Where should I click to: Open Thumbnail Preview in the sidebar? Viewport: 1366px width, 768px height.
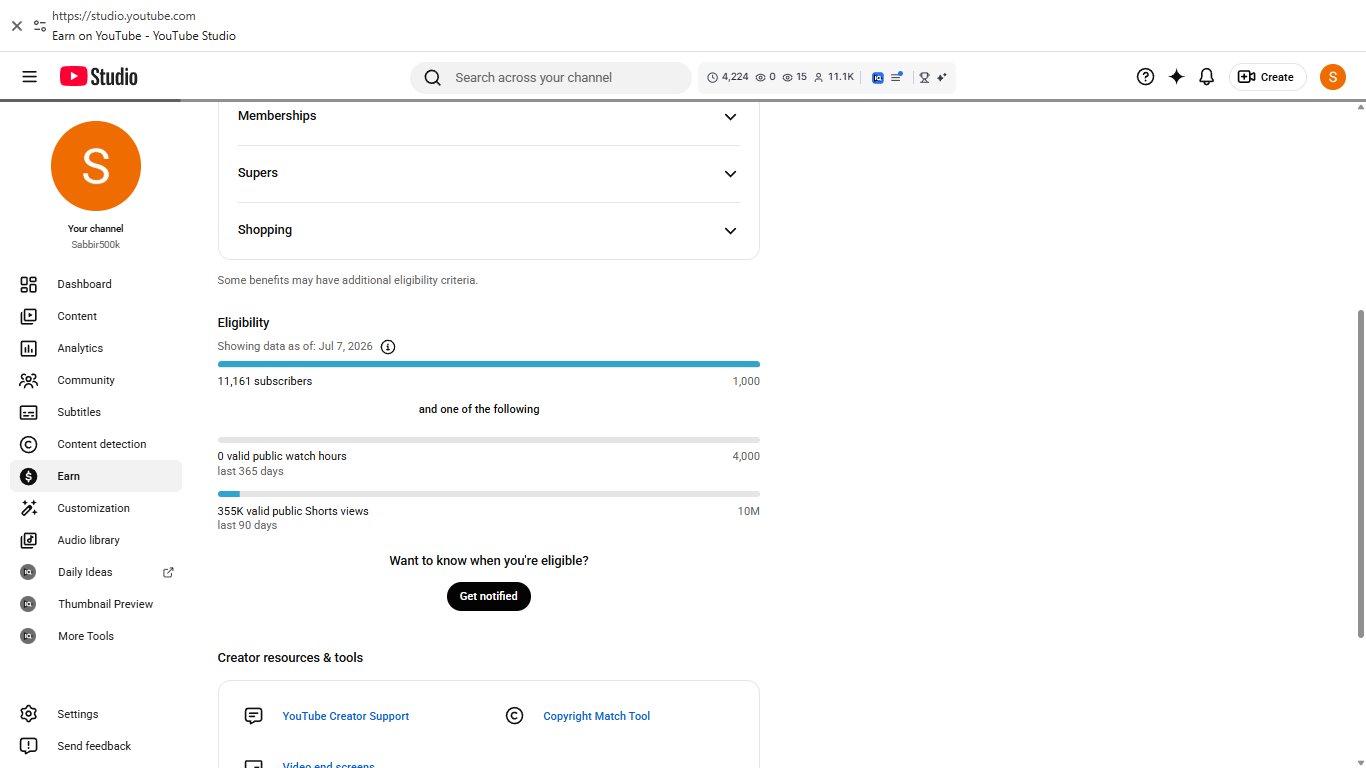coord(96,604)
